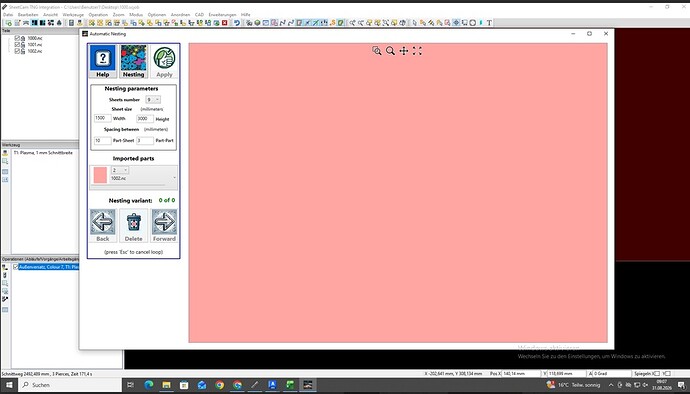Click weather 16°C widget in taskbar
Screen dimensions: 690x394
pyautogui.click(x=573, y=385)
